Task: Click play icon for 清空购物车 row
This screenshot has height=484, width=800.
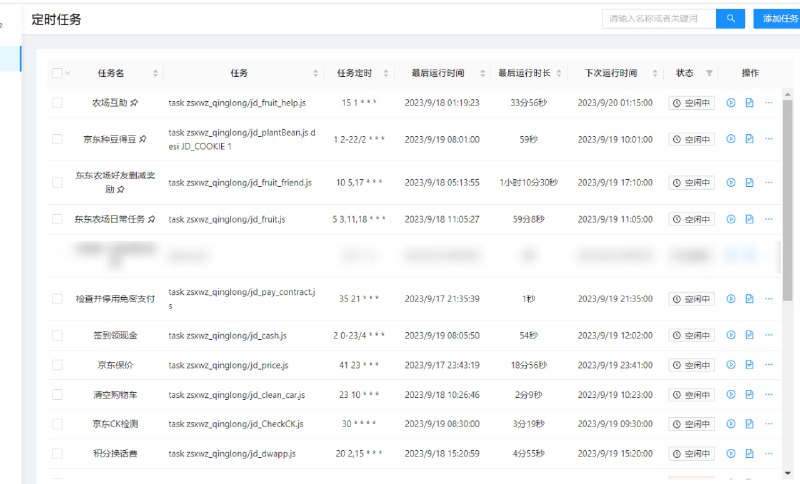Action: [x=731, y=395]
